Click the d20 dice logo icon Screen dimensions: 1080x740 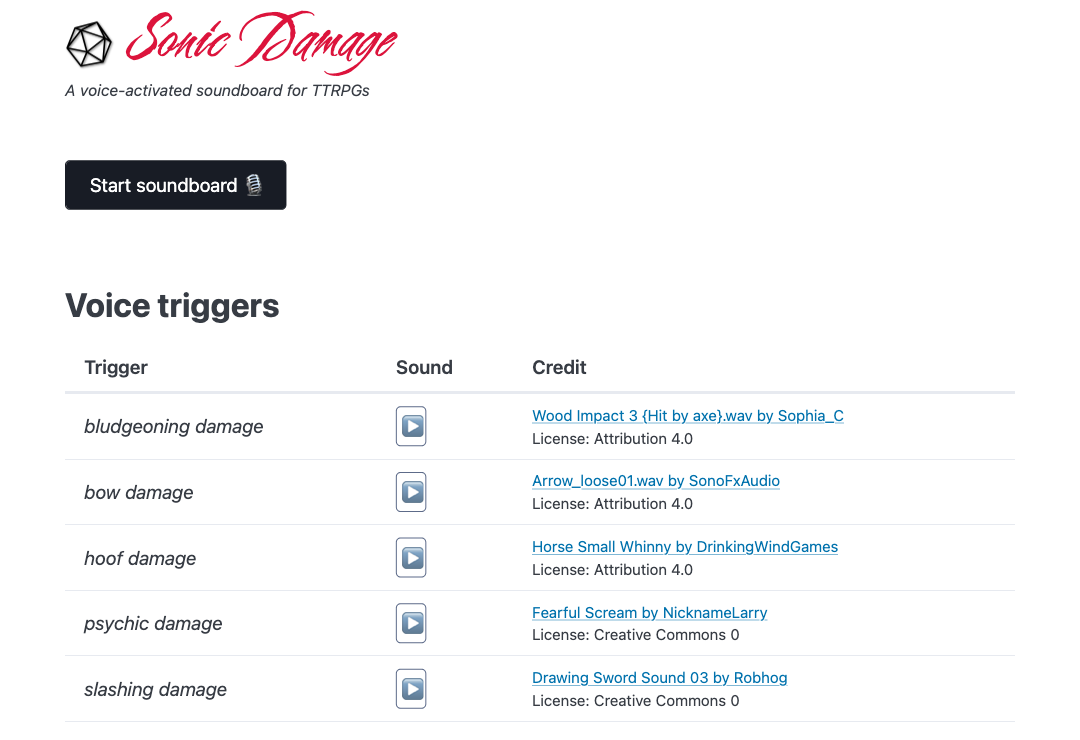[x=88, y=43]
